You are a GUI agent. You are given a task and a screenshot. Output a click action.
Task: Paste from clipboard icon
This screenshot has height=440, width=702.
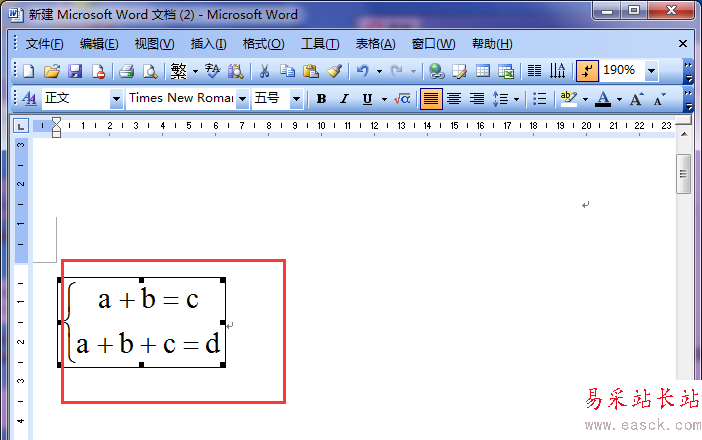tap(311, 71)
